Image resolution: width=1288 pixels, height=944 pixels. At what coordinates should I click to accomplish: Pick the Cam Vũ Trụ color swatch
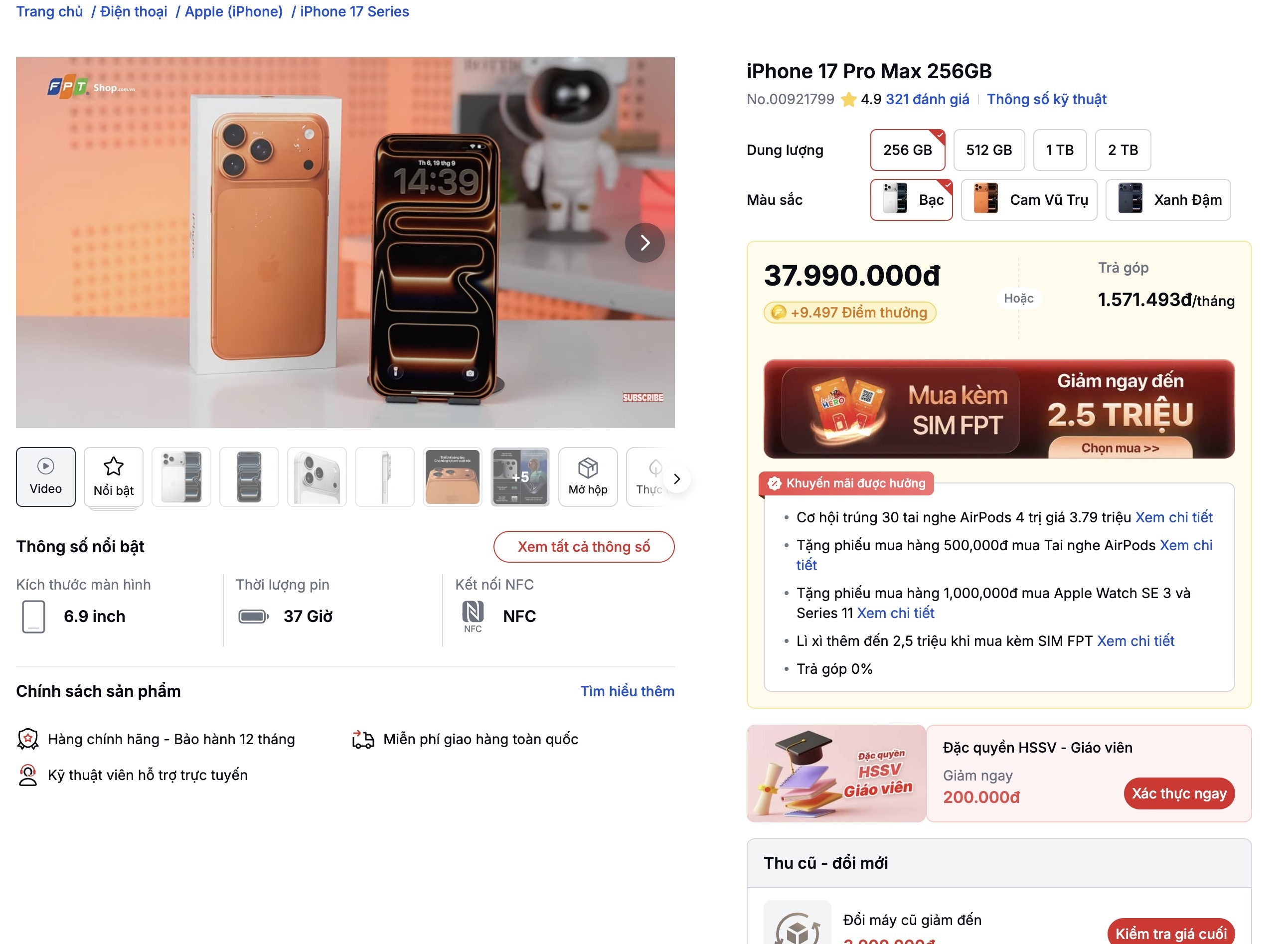coord(1029,200)
